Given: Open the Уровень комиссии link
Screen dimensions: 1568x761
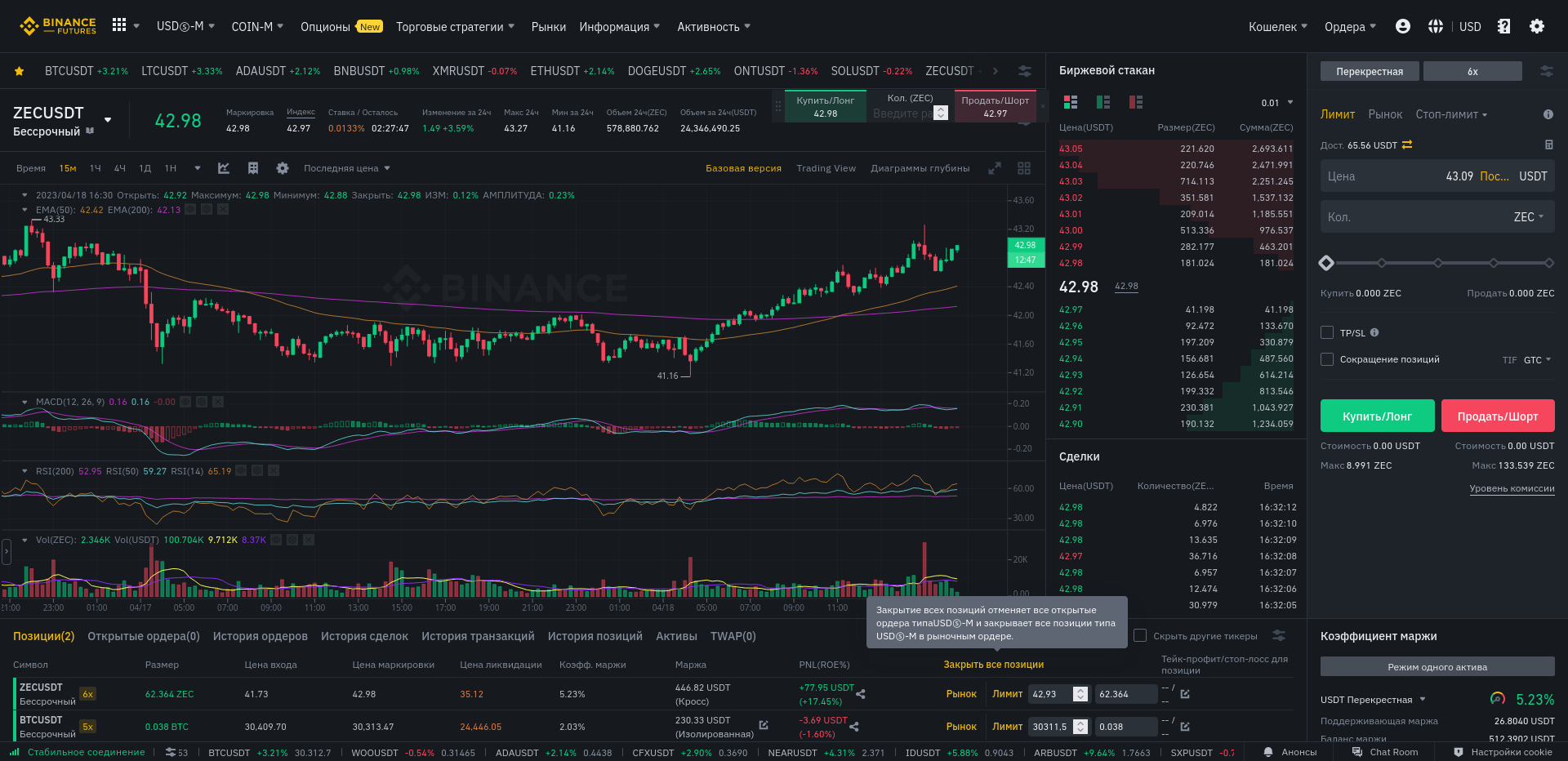Looking at the screenshot, I should (x=1512, y=488).
